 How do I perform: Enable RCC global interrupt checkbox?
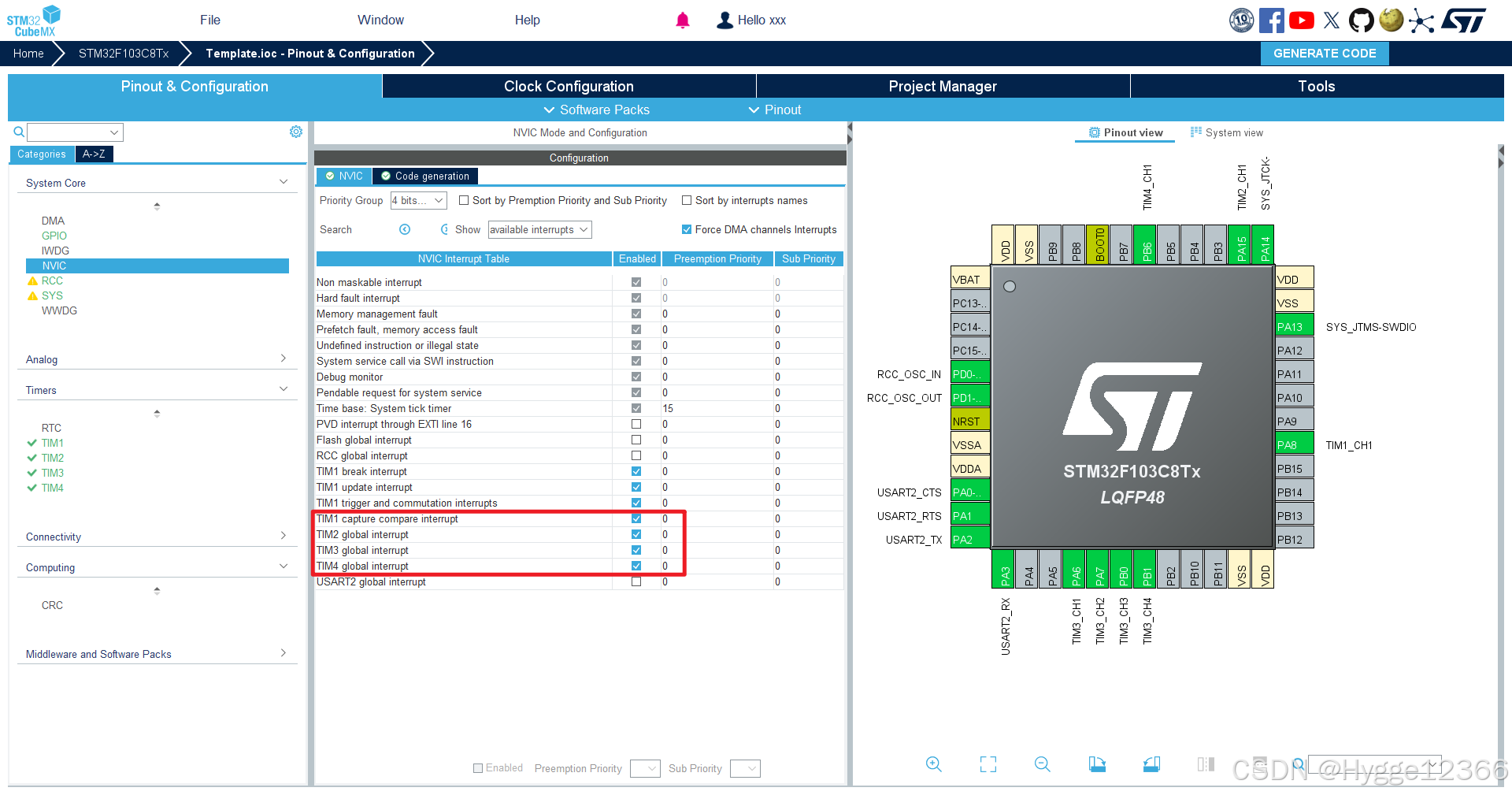636,455
